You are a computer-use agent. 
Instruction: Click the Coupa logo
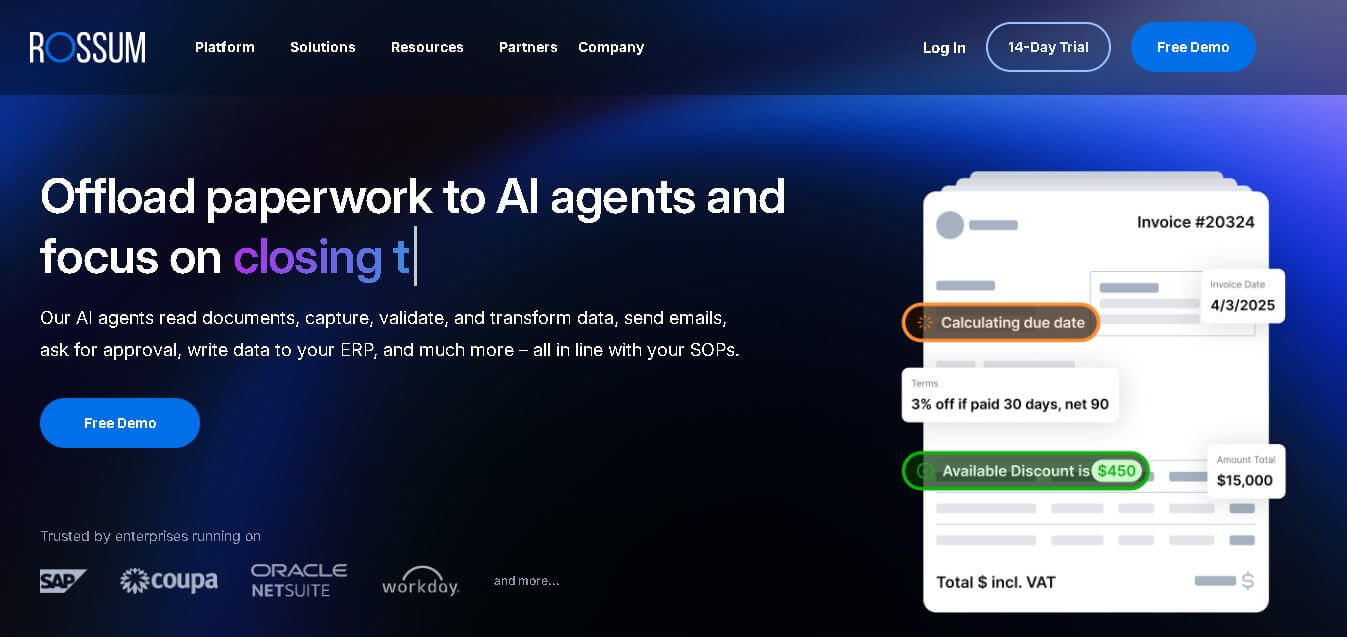pos(168,580)
